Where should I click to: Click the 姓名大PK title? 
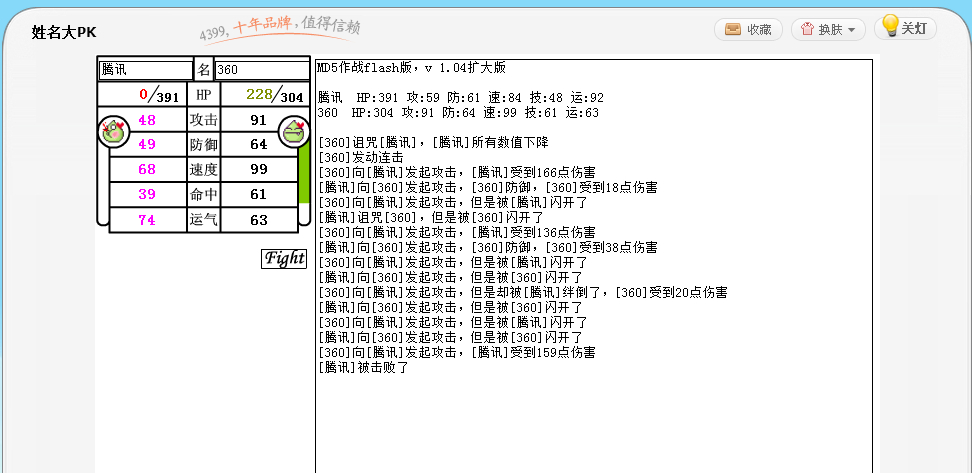(x=64, y=32)
